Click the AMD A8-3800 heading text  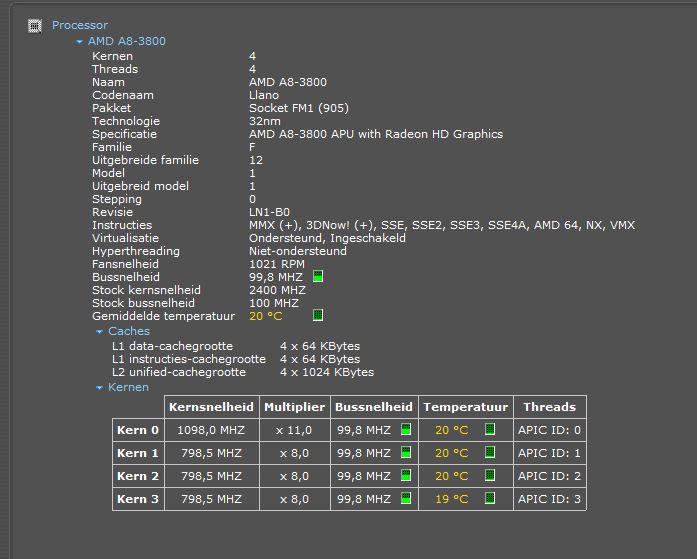click(127, 41)
